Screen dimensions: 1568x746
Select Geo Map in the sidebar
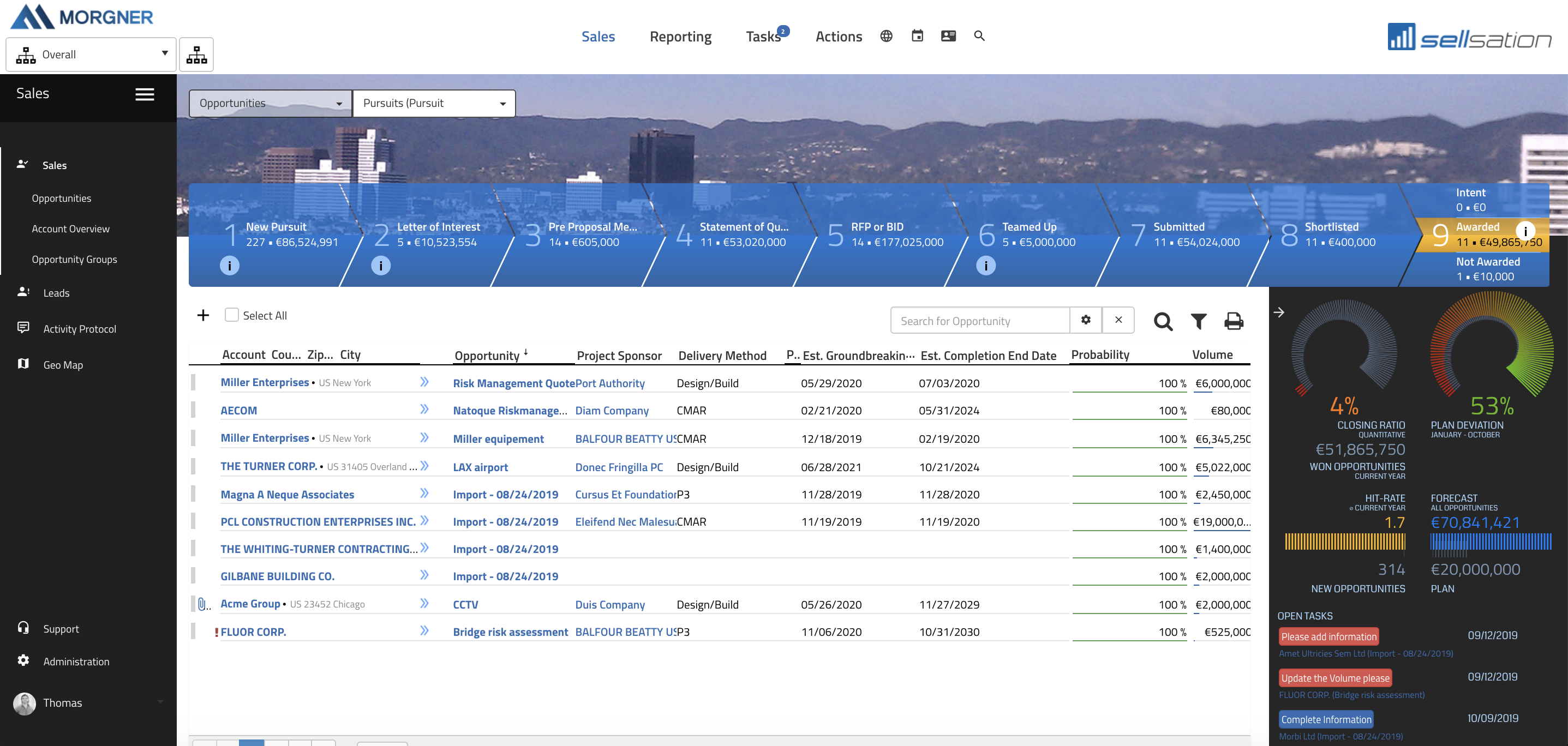click(x=63, y=365)
